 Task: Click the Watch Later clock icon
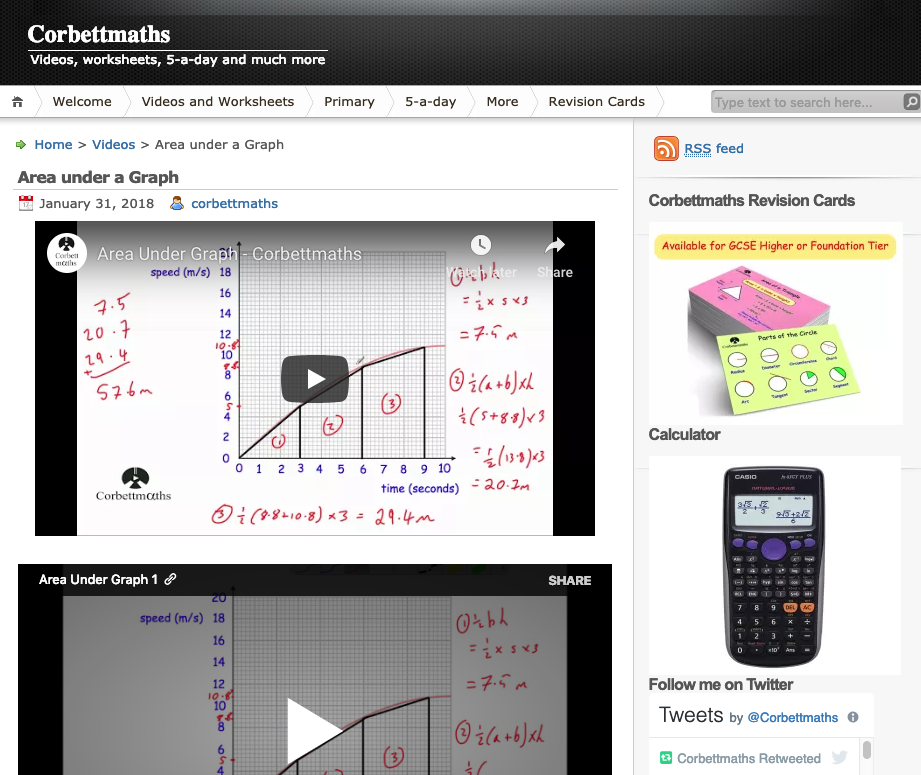(x=480, y=247)
